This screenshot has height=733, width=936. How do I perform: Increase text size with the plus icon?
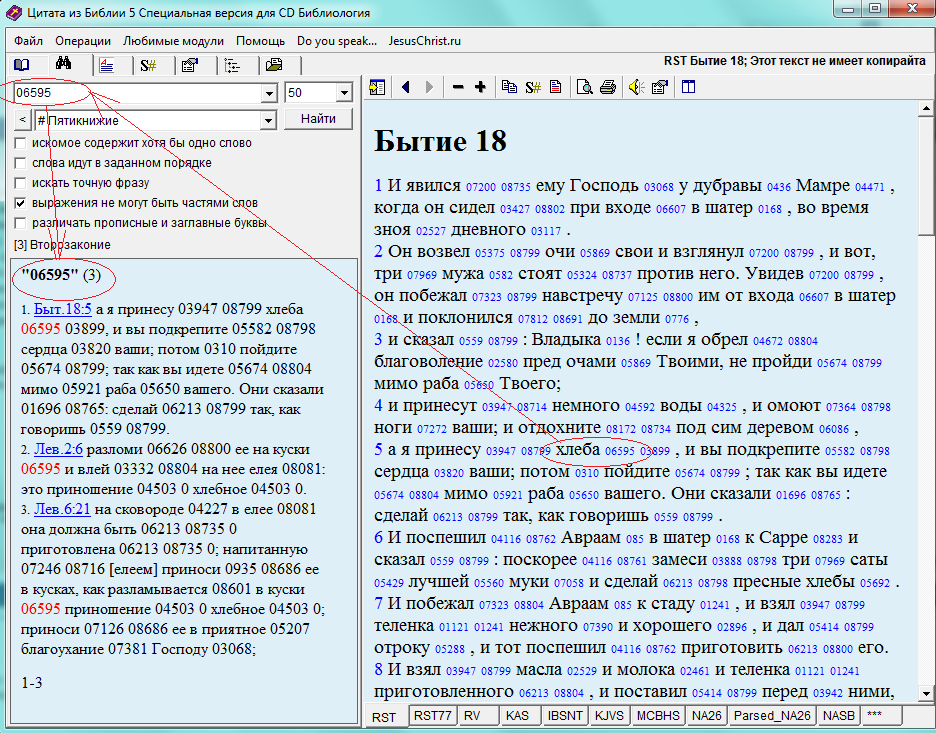(480, 87)
